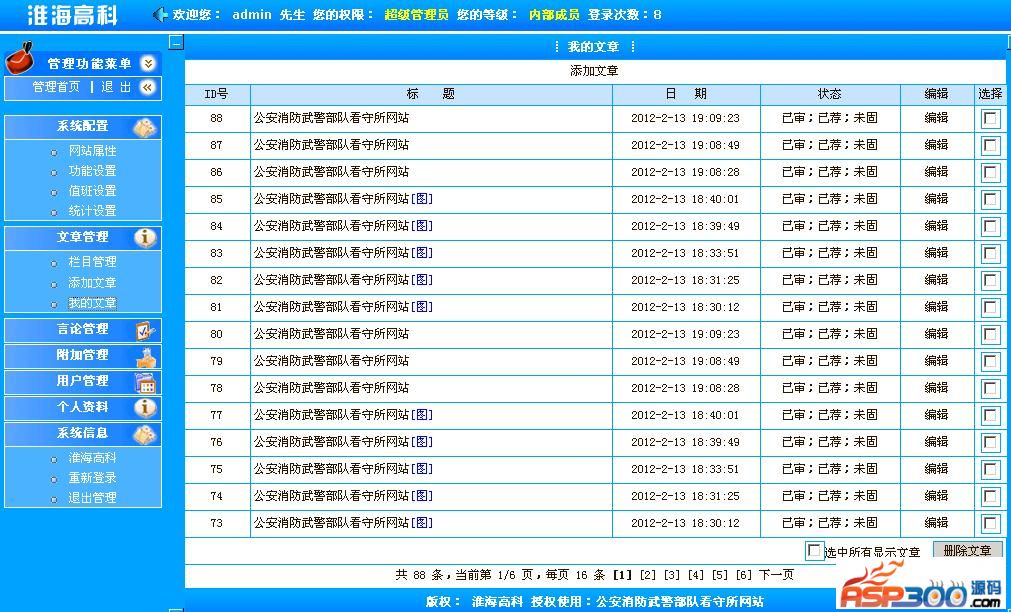Click 编辑 for article ID 84
The height and width of the screenshot is (612, 1011).
point(936,226)
